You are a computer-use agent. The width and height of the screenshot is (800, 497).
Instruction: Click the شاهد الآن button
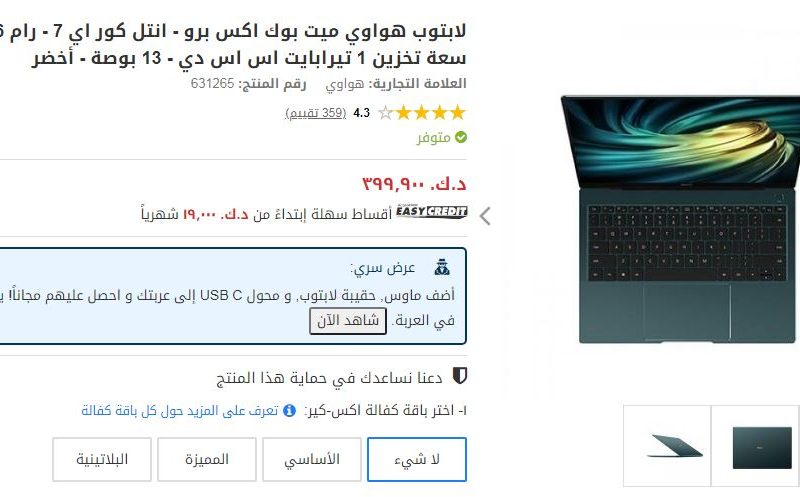(x=348, y=321)
